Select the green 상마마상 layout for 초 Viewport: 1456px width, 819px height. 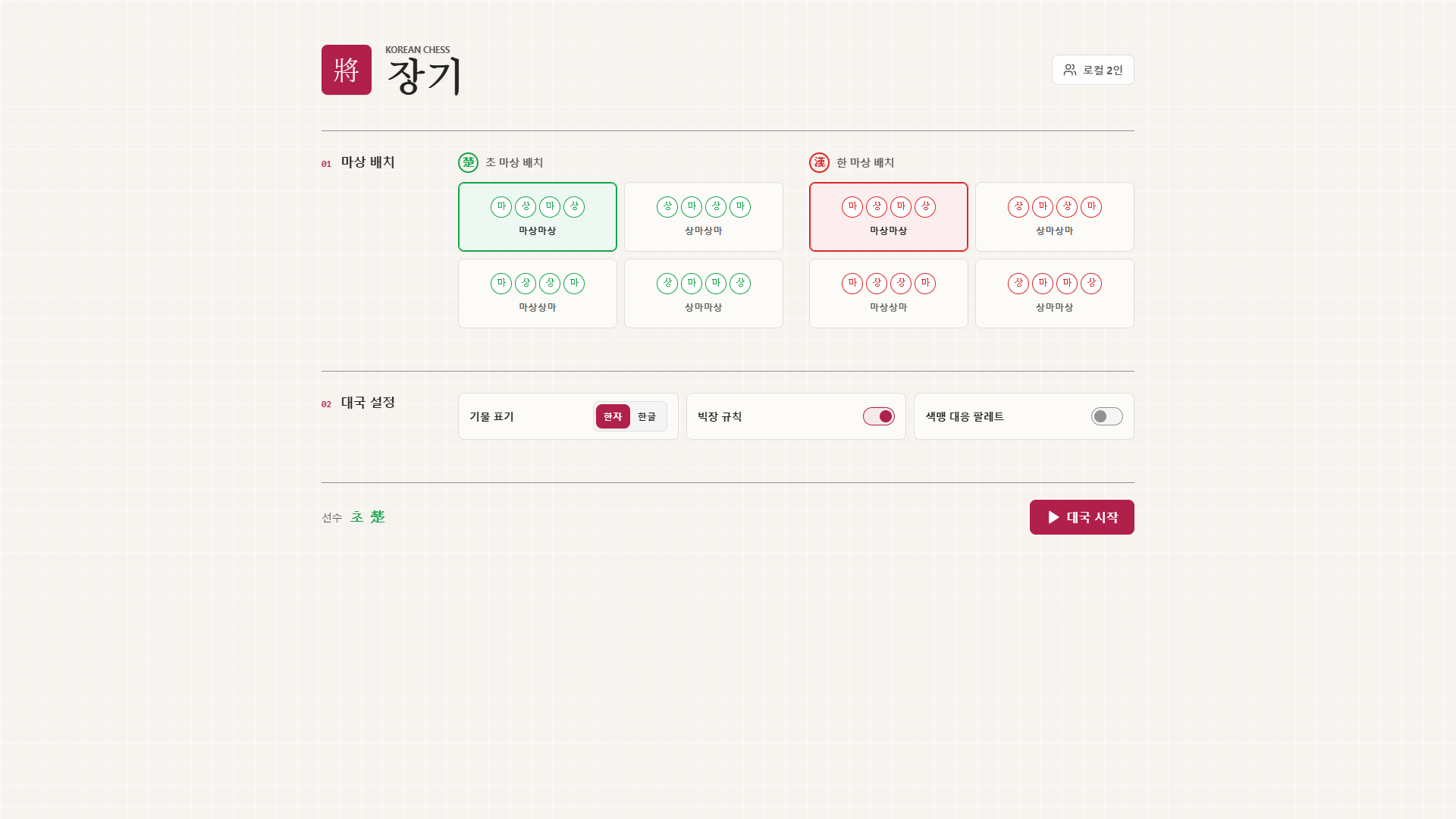point(704,293)
